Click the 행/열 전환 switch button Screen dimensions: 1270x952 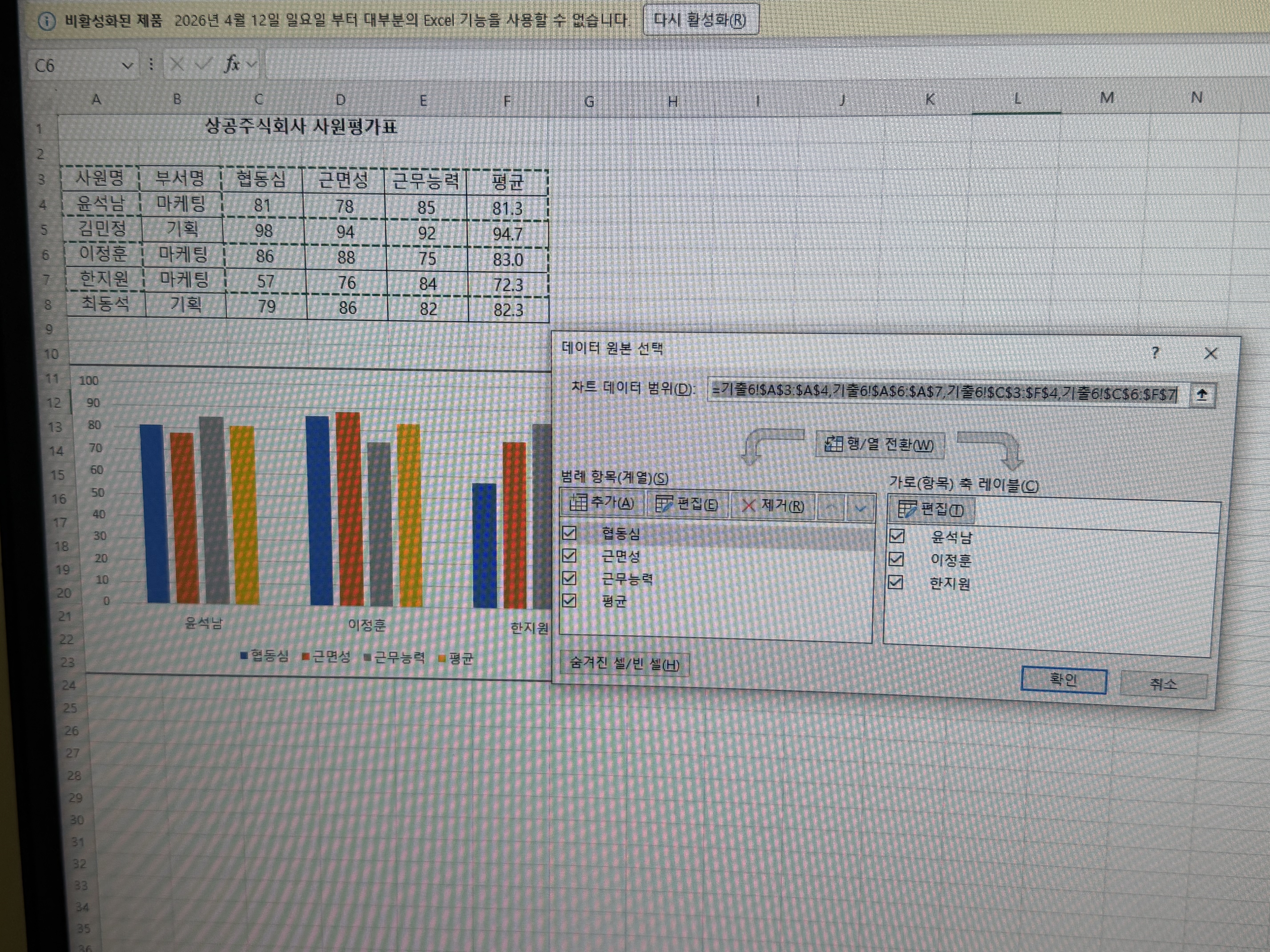click(x=880, y=445)
